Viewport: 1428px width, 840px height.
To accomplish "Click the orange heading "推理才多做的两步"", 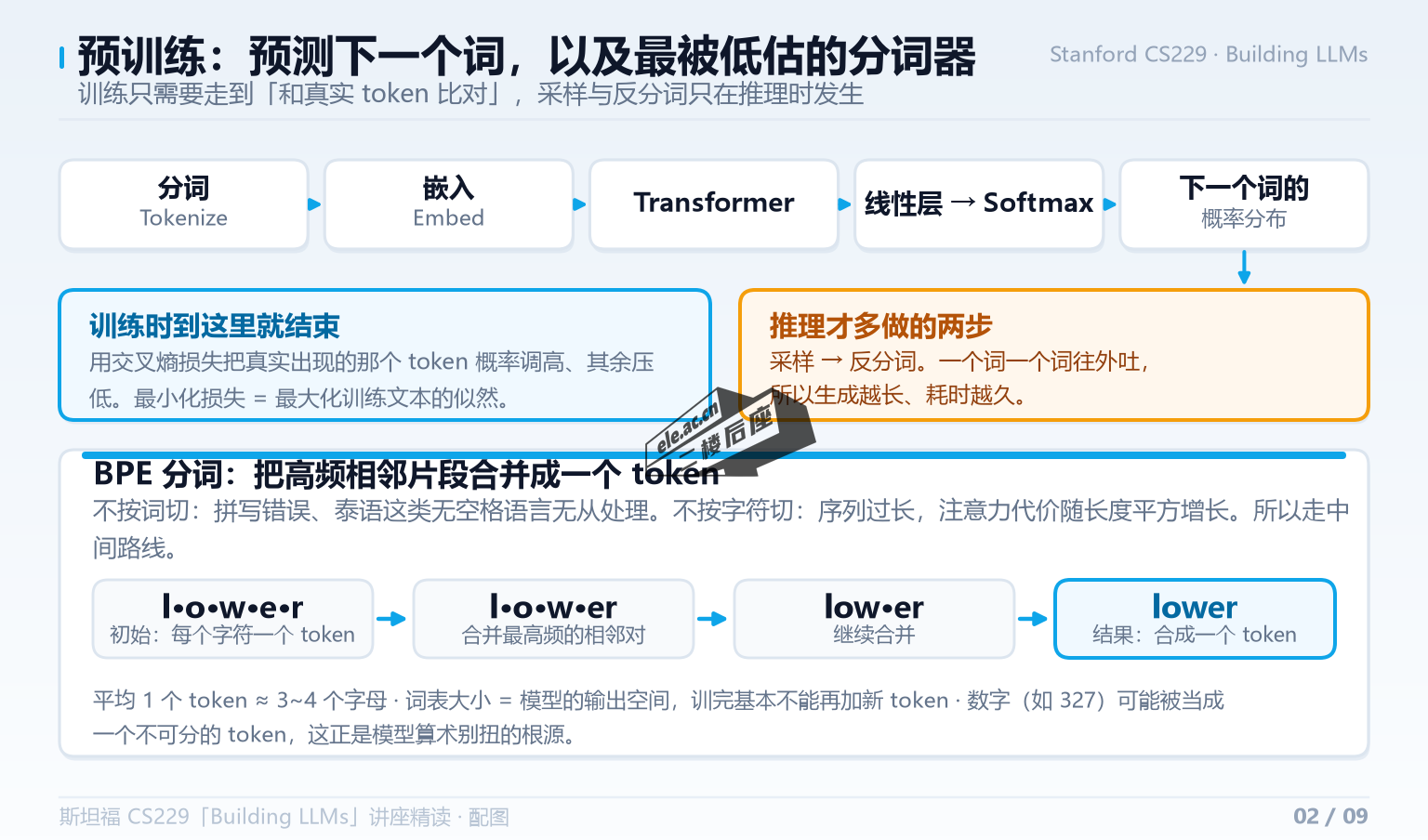I will point(880,326).
